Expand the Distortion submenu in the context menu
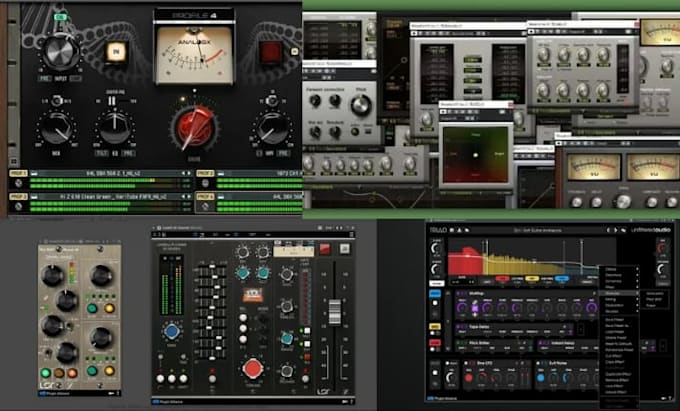 (x=618, y=275)
